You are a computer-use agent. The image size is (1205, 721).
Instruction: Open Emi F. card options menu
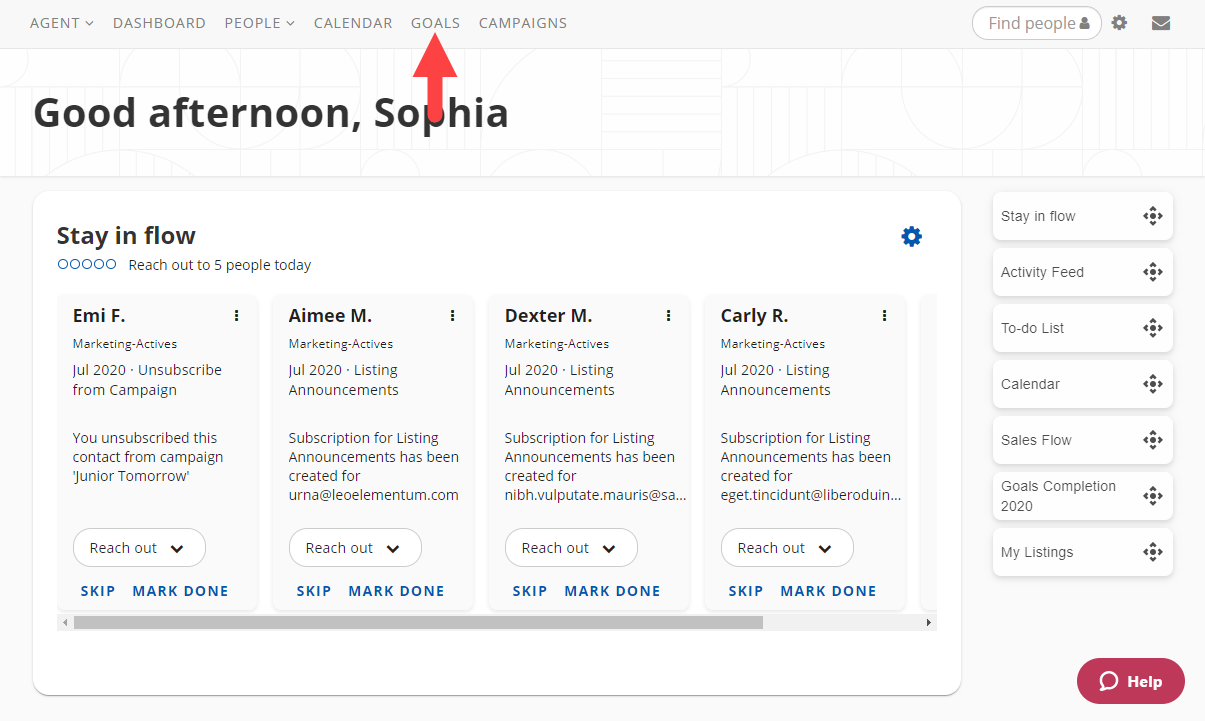click(x=237, y=316)
